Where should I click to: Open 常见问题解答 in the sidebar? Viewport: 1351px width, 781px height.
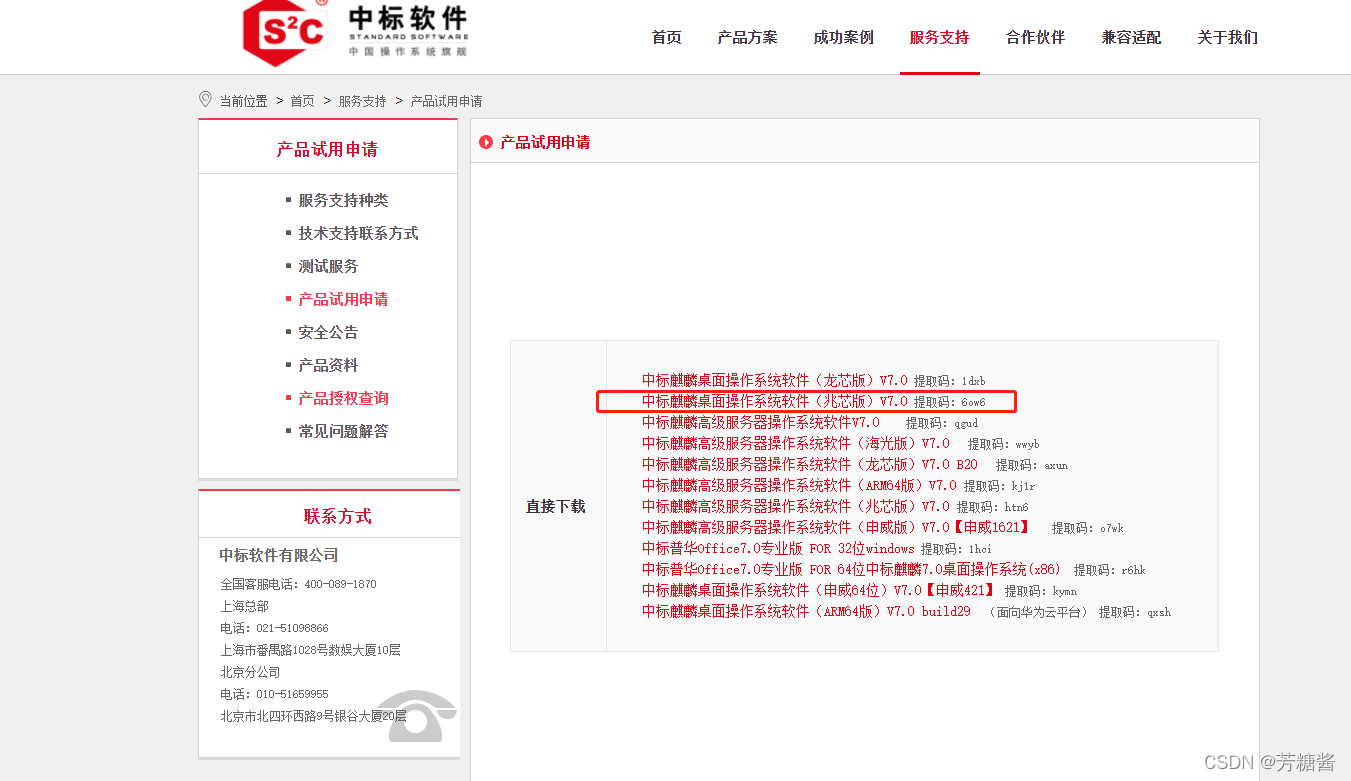pyautogui.click(x=343, y=432)
